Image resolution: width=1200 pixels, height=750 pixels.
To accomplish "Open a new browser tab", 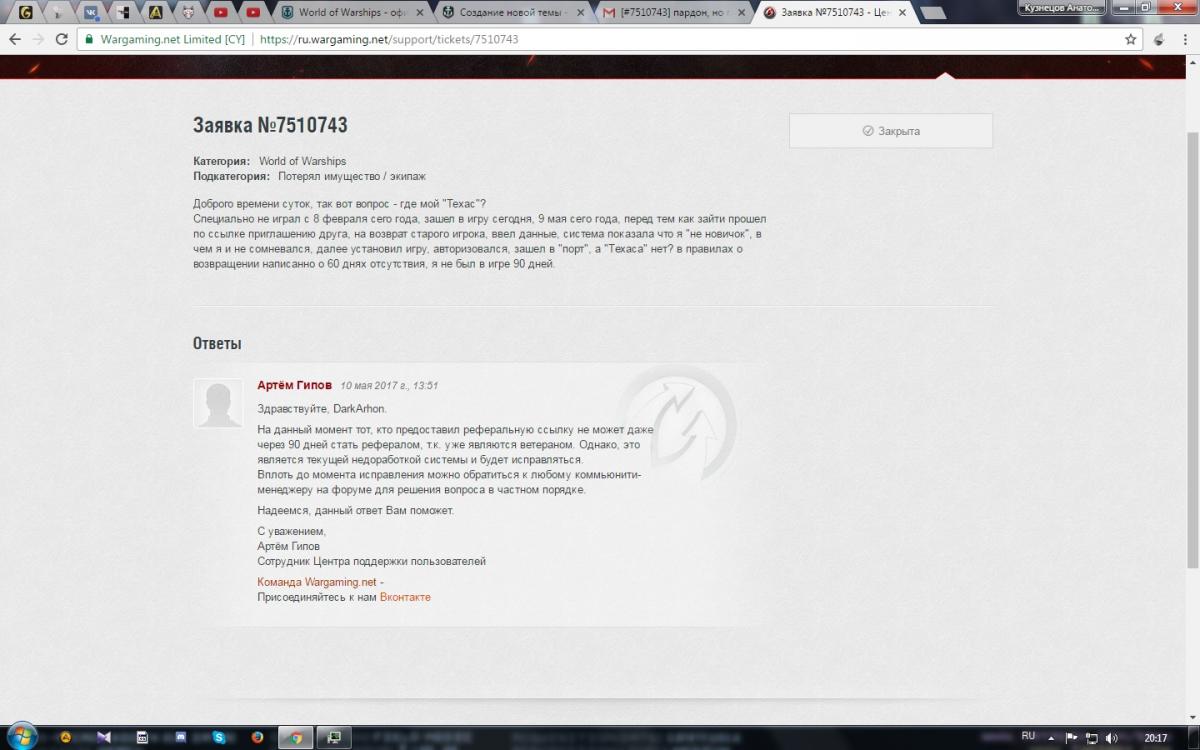I will coord(933,13).
